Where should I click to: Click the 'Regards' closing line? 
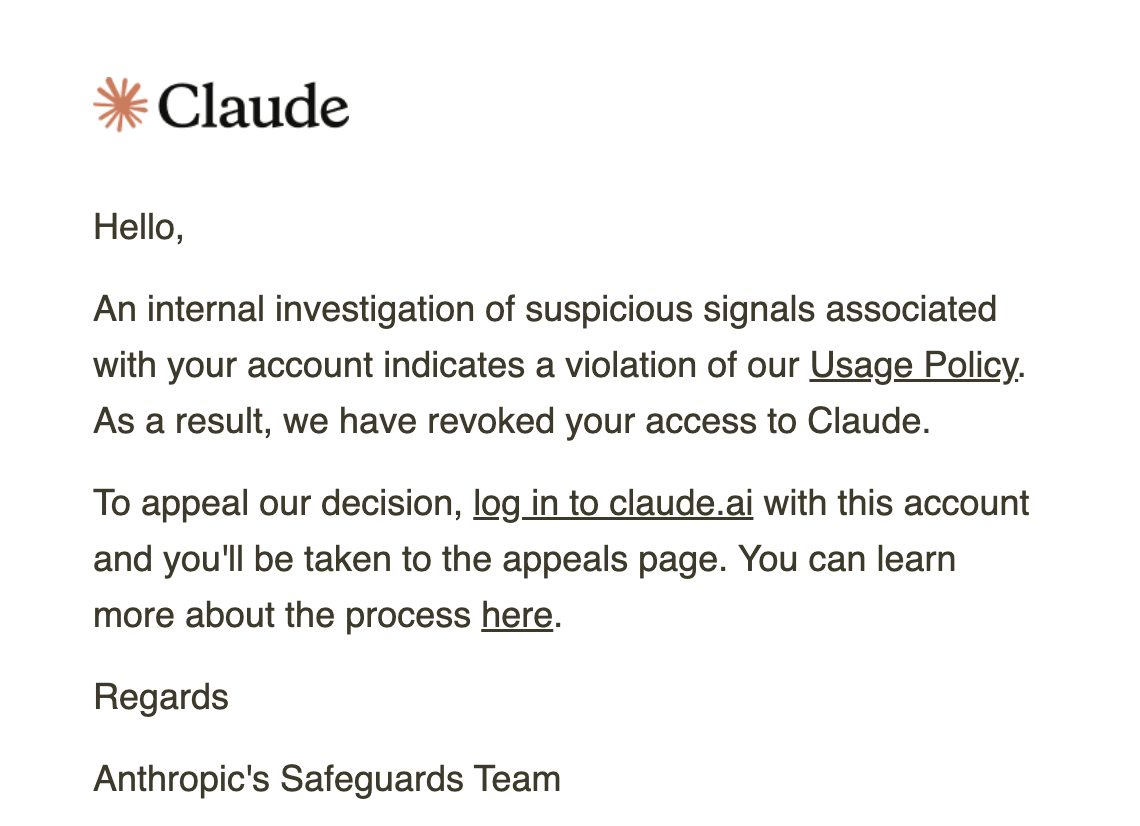[161, 697]
